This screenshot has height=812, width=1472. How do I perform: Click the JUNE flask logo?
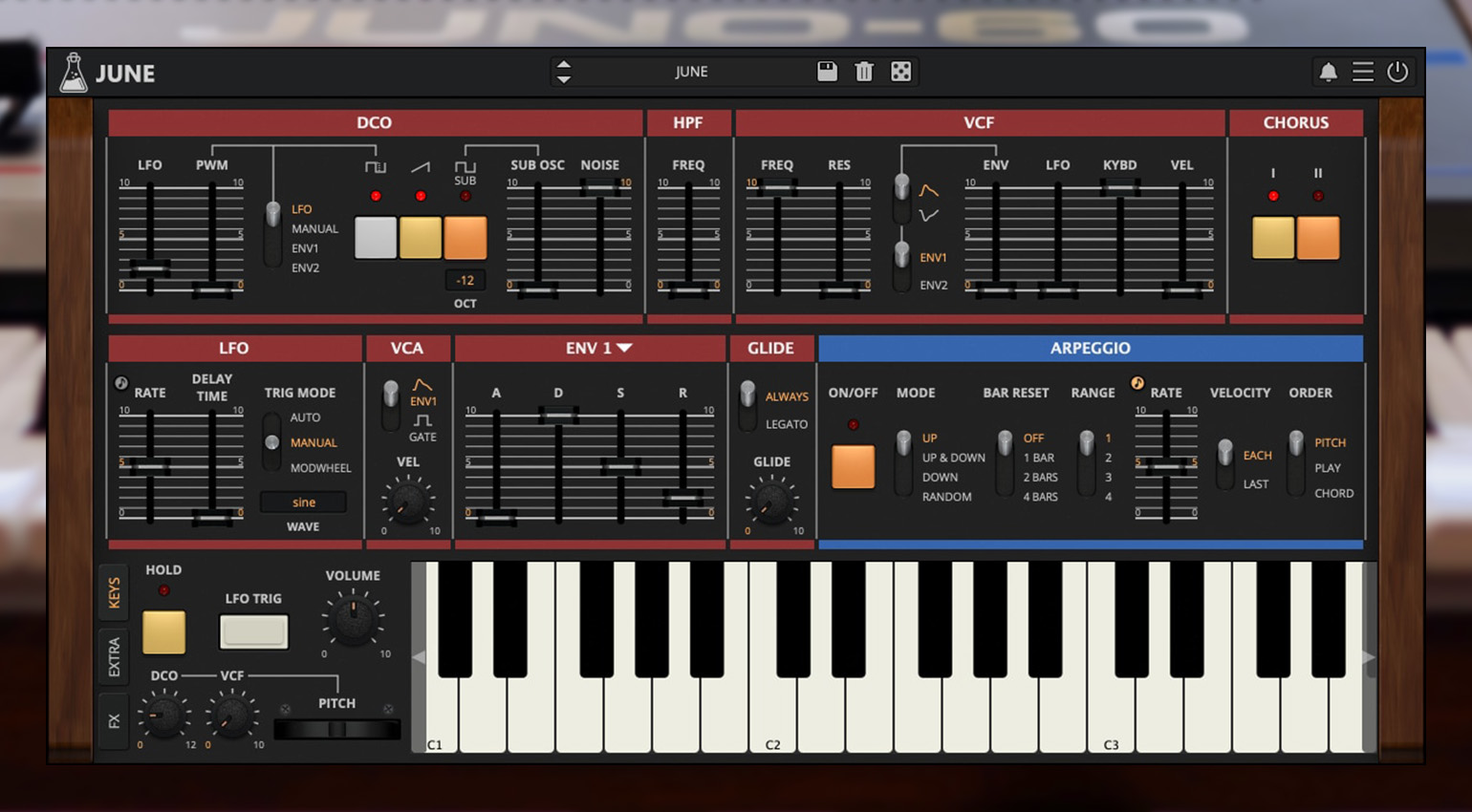coord(74,74)
